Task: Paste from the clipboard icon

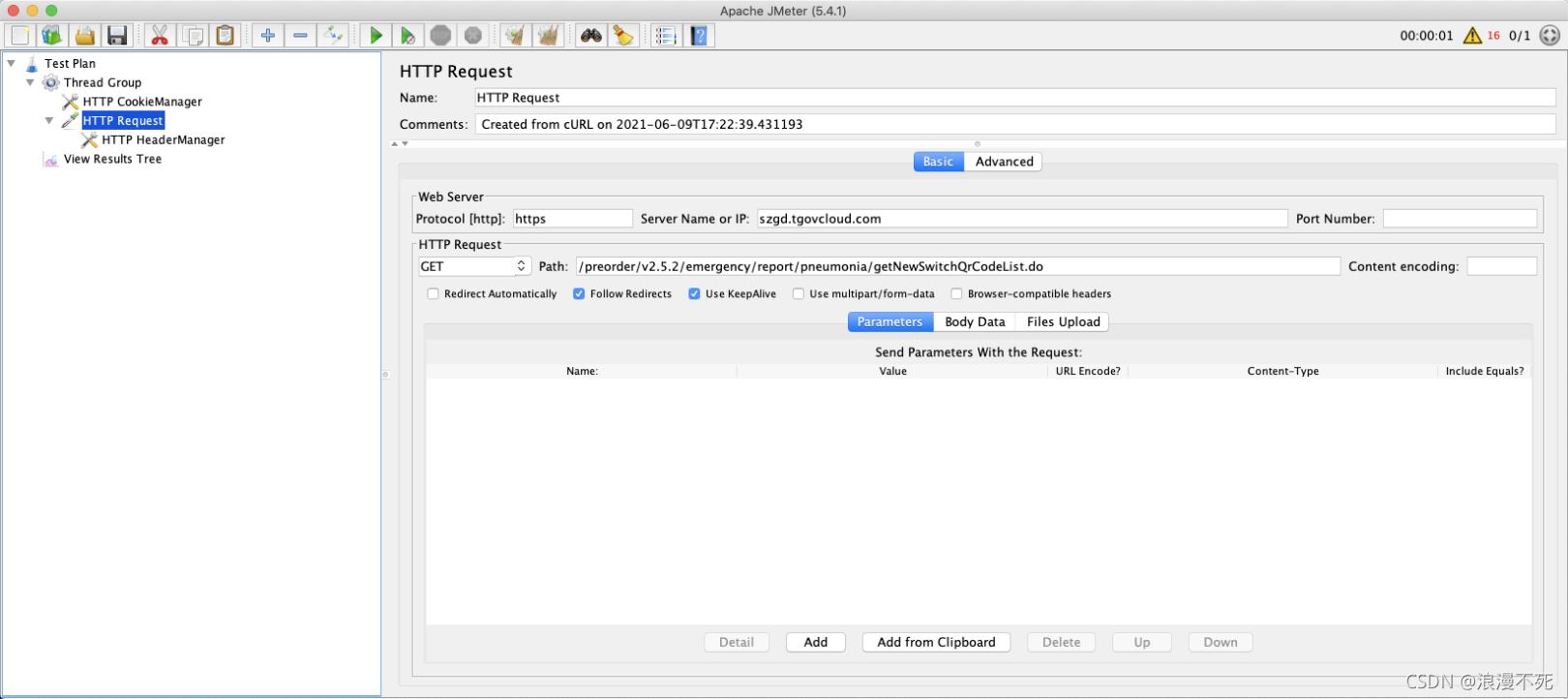Action: [x=226, y=36]
